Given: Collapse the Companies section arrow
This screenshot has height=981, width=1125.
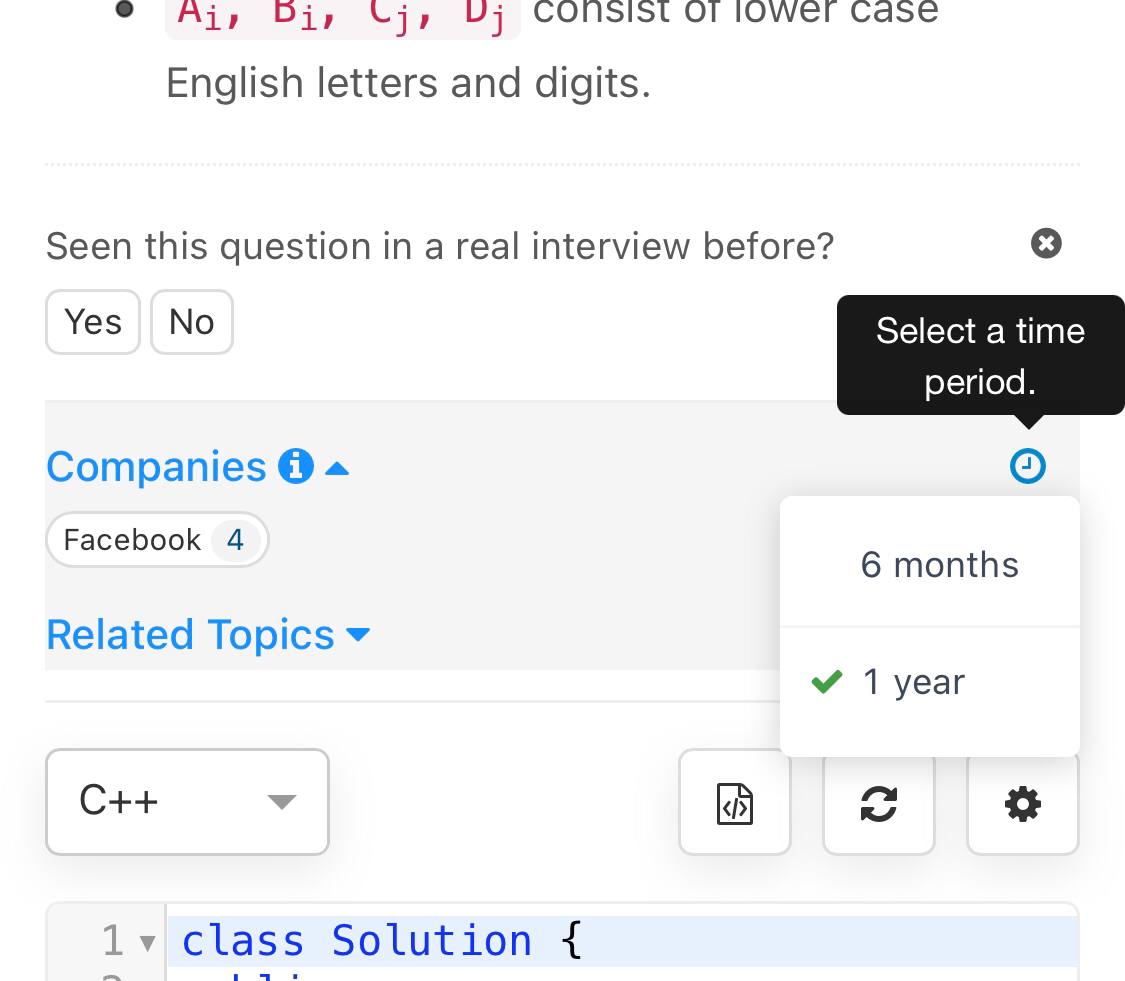Looking at the screenshot, I should pos(336,469).
